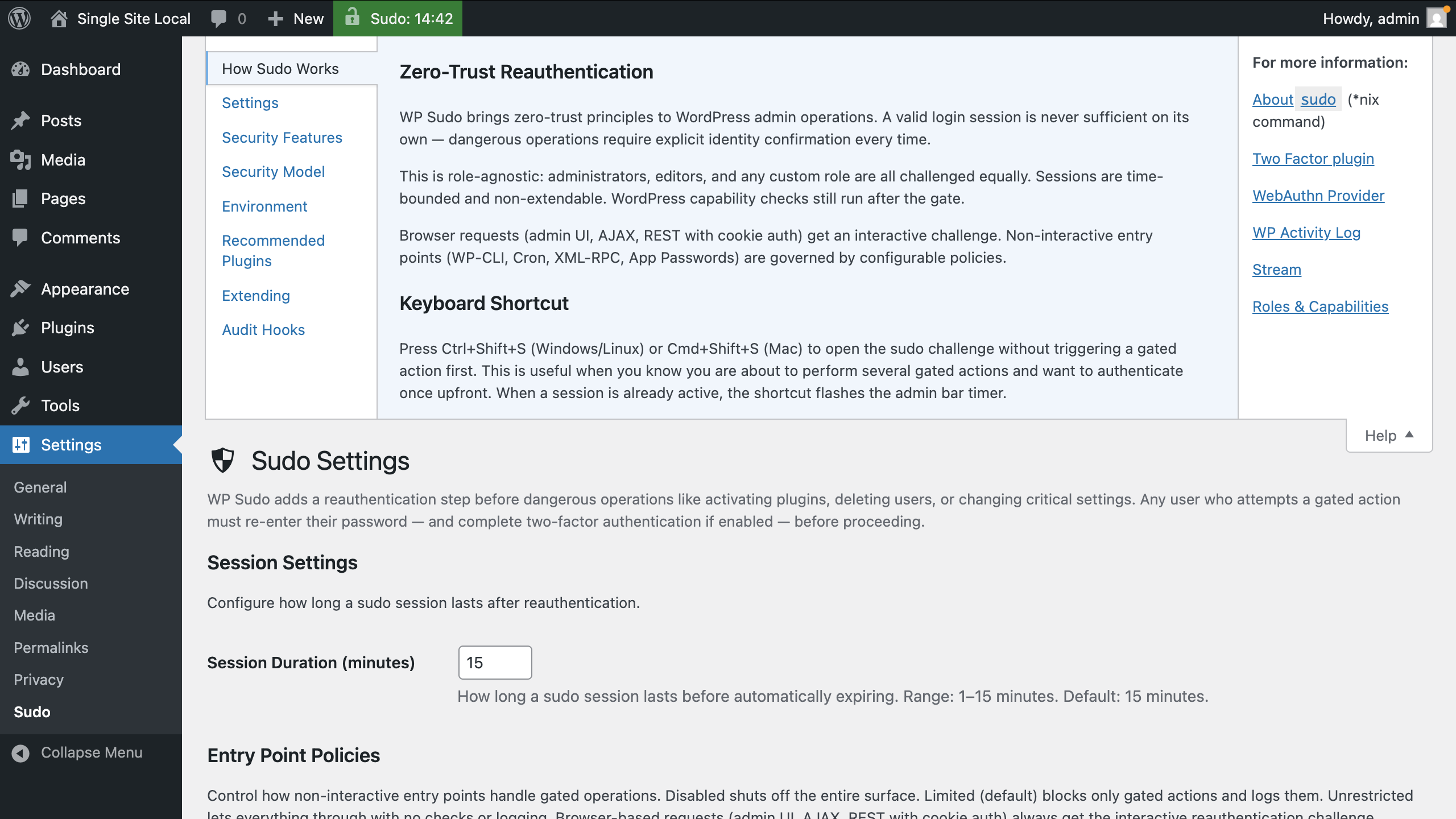Image resolution: width=1456 pixels, height=819 pixels.
Task: Click the home icon for Single Site Local
Action: (59, 18)
